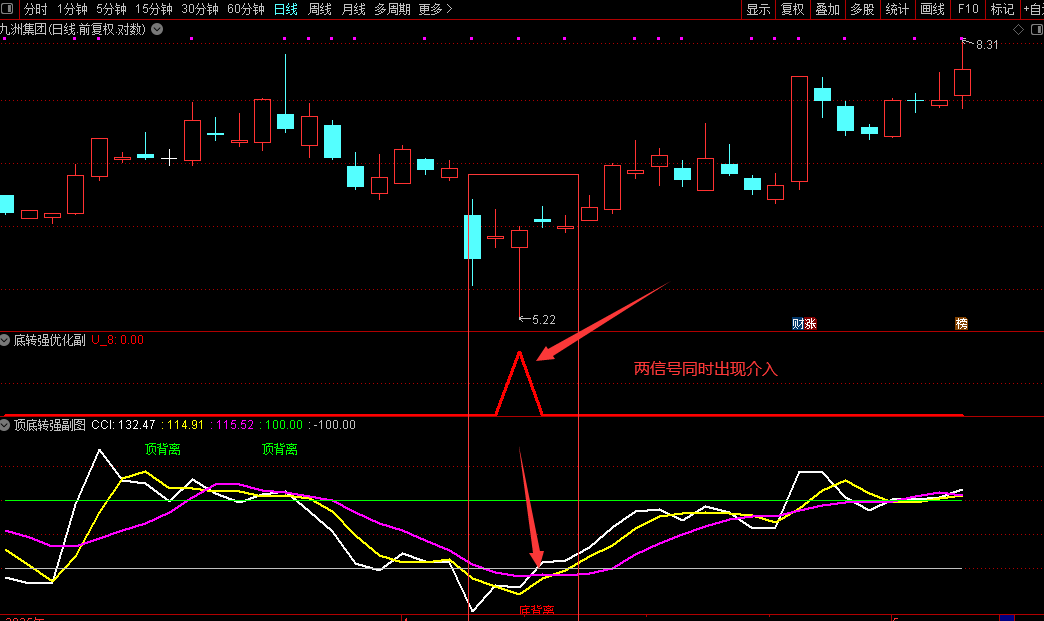Switch to the 5分钟 period tab

[111, 9]
